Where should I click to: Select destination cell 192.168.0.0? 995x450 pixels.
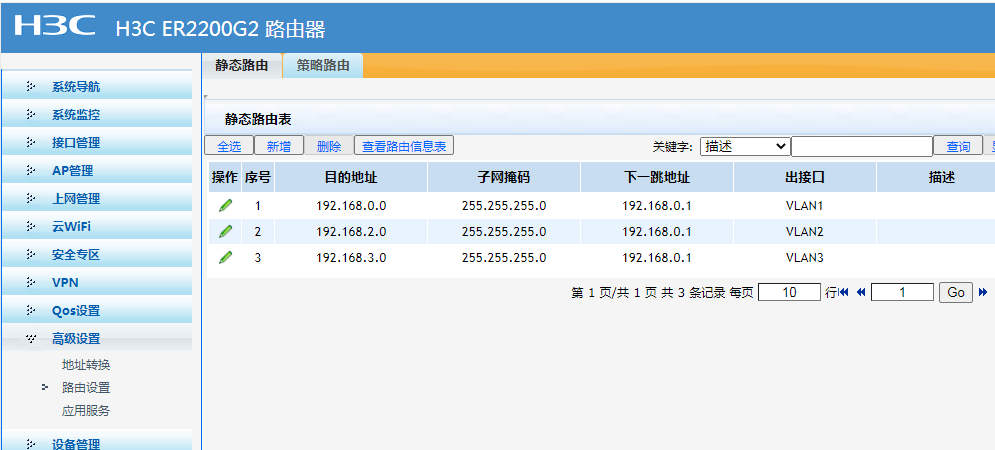tap(351, 206)
